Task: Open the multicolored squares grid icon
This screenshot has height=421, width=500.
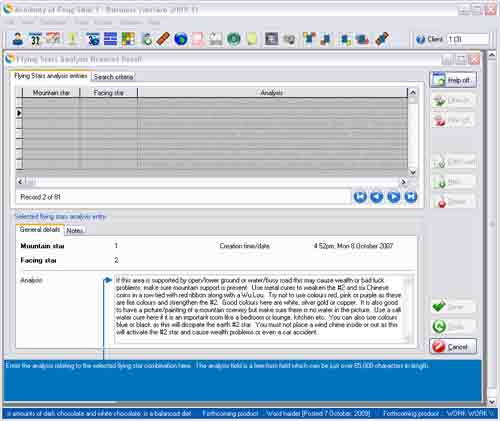Action: (128, 39)
